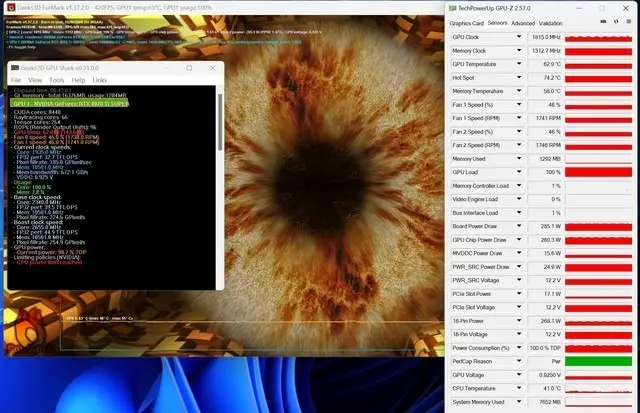This screenshot has width=640, height=413.
Task: Expand the Fan 2 Speed (RPM) dropdown
Action: (x=519, y=145)
